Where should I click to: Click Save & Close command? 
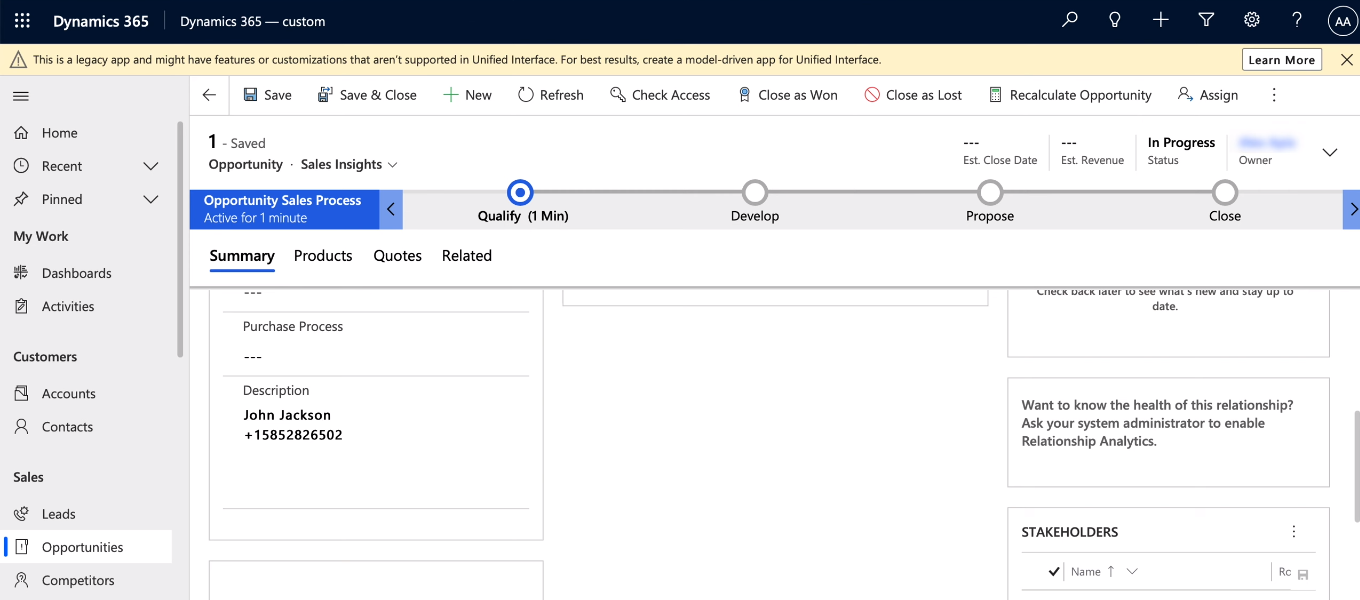pyautogui.click(x=367, y=95)
